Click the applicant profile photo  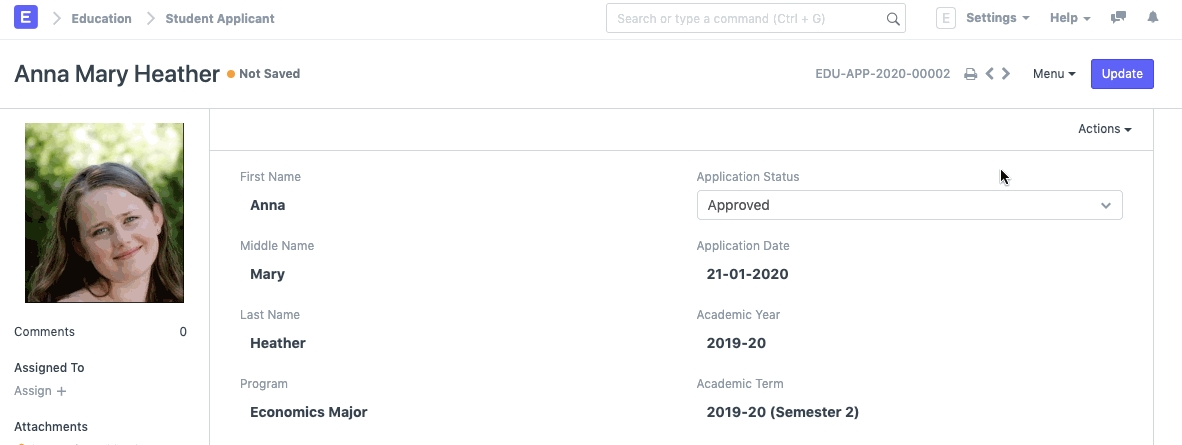[x=104, y=212]
